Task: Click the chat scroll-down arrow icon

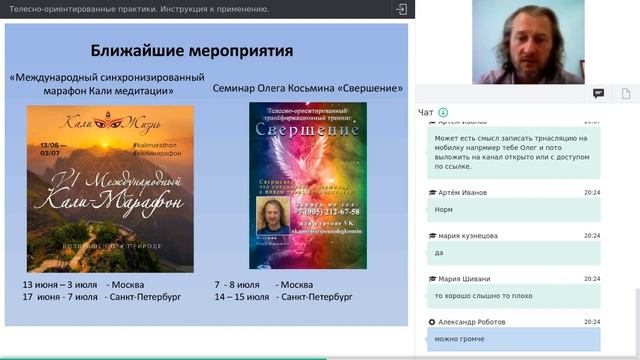Action: tap(443, 112)
